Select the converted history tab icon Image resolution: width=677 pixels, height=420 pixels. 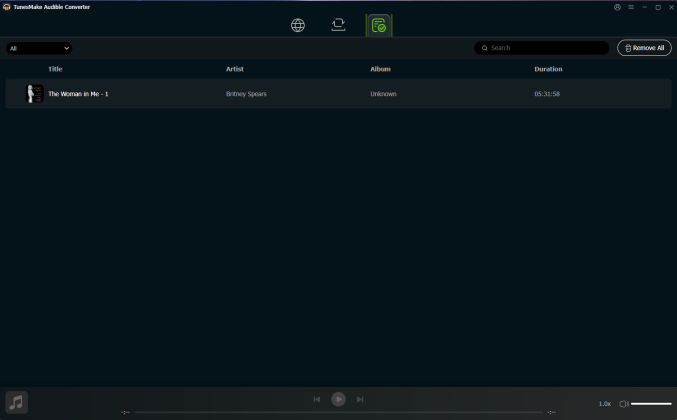coord(379,25)
